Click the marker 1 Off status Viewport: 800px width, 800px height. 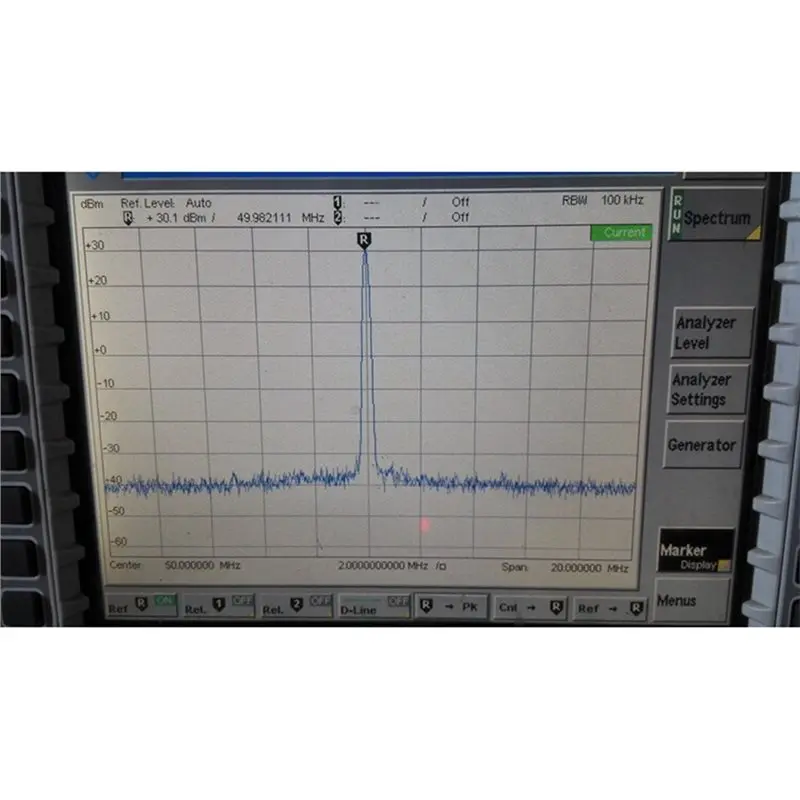click(x=460, y=202)
